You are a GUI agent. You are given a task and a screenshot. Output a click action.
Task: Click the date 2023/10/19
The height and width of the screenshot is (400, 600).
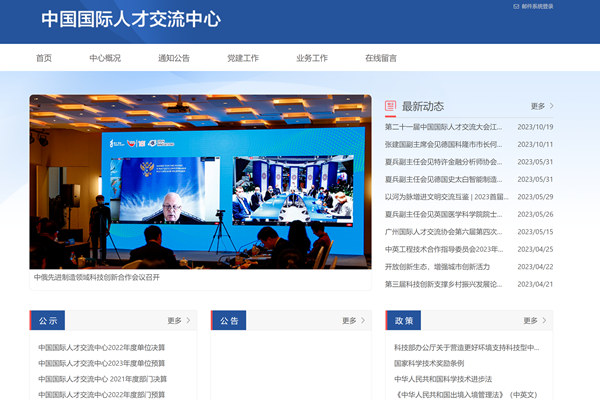535,127
